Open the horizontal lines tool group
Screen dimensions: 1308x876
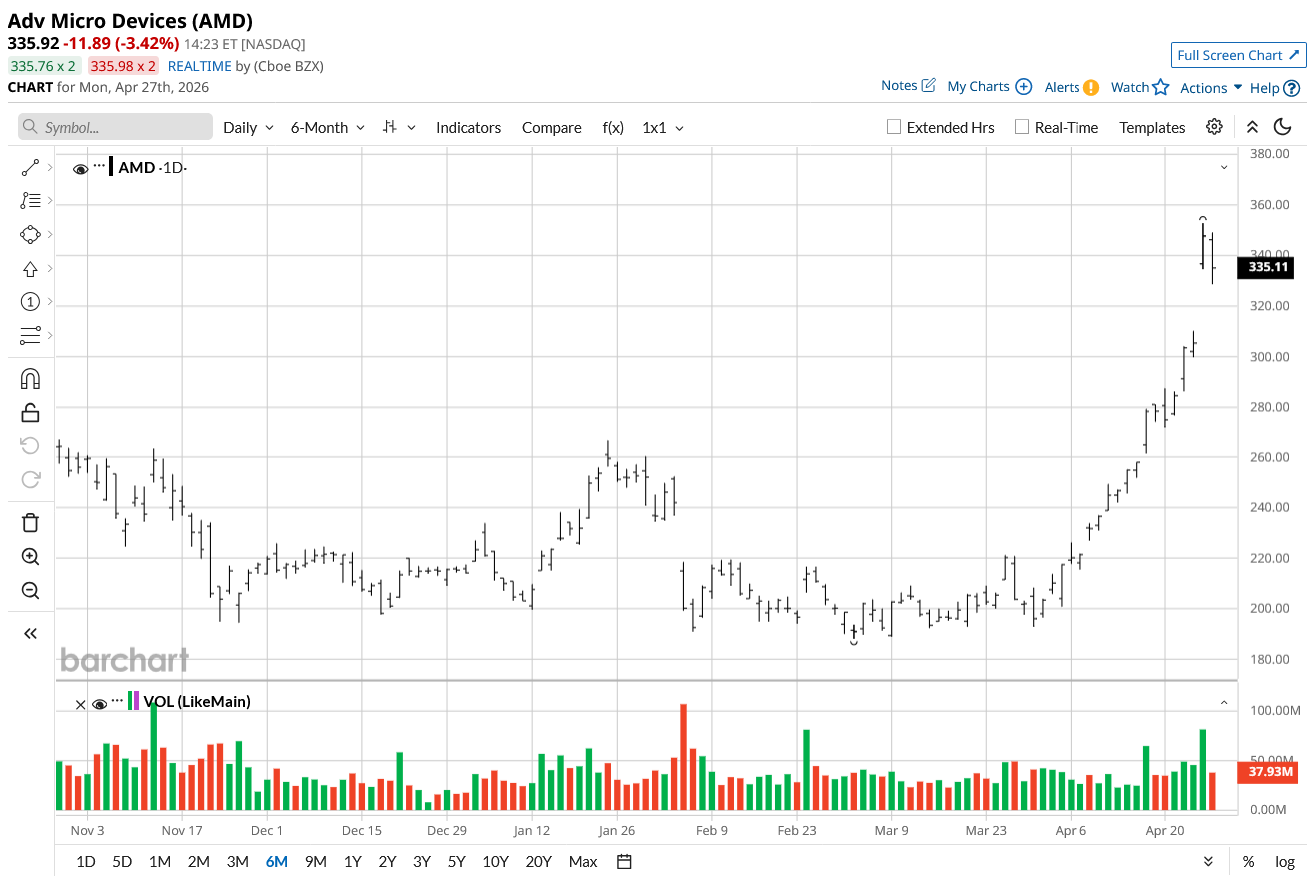[30, 335]
